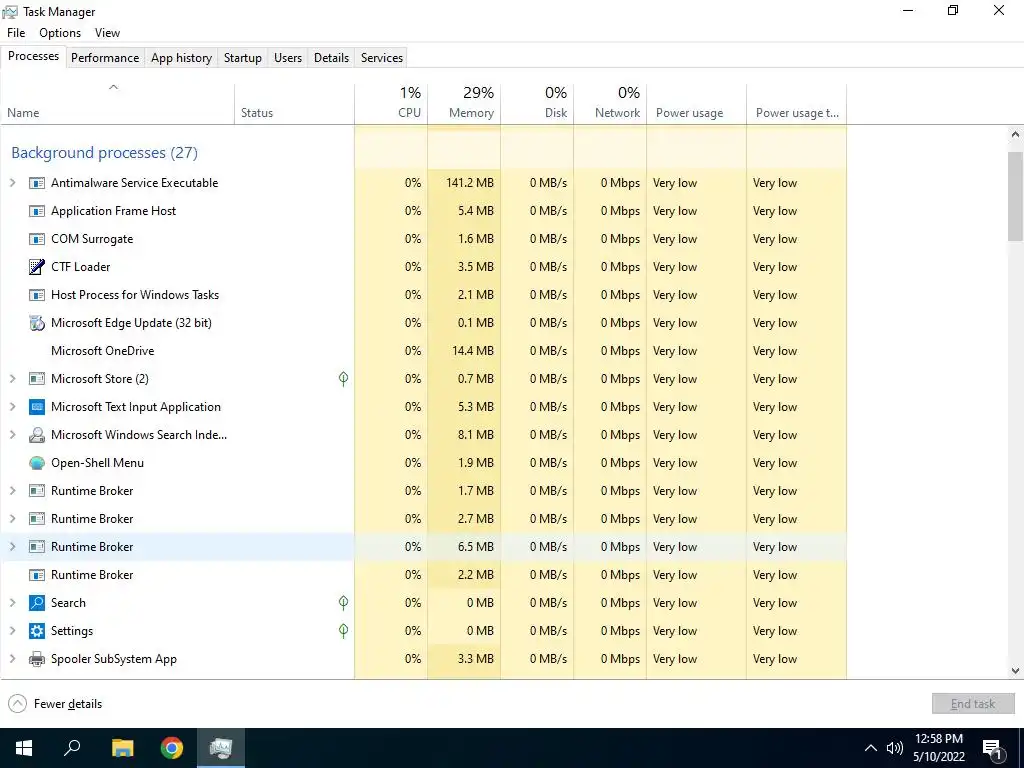Expand the Settings process group
1024x768 pixels.
coord(12,631)
